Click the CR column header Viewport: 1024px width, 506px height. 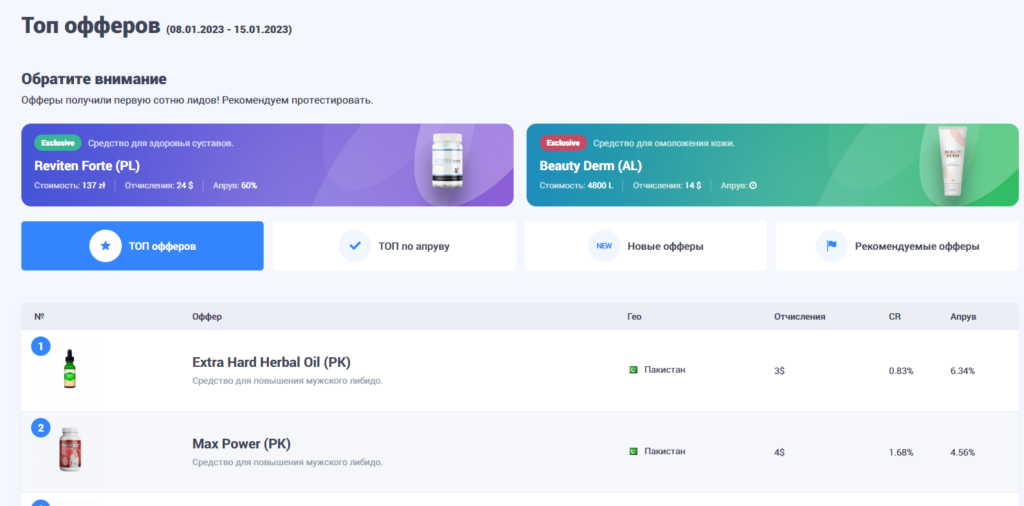point(895,317)
